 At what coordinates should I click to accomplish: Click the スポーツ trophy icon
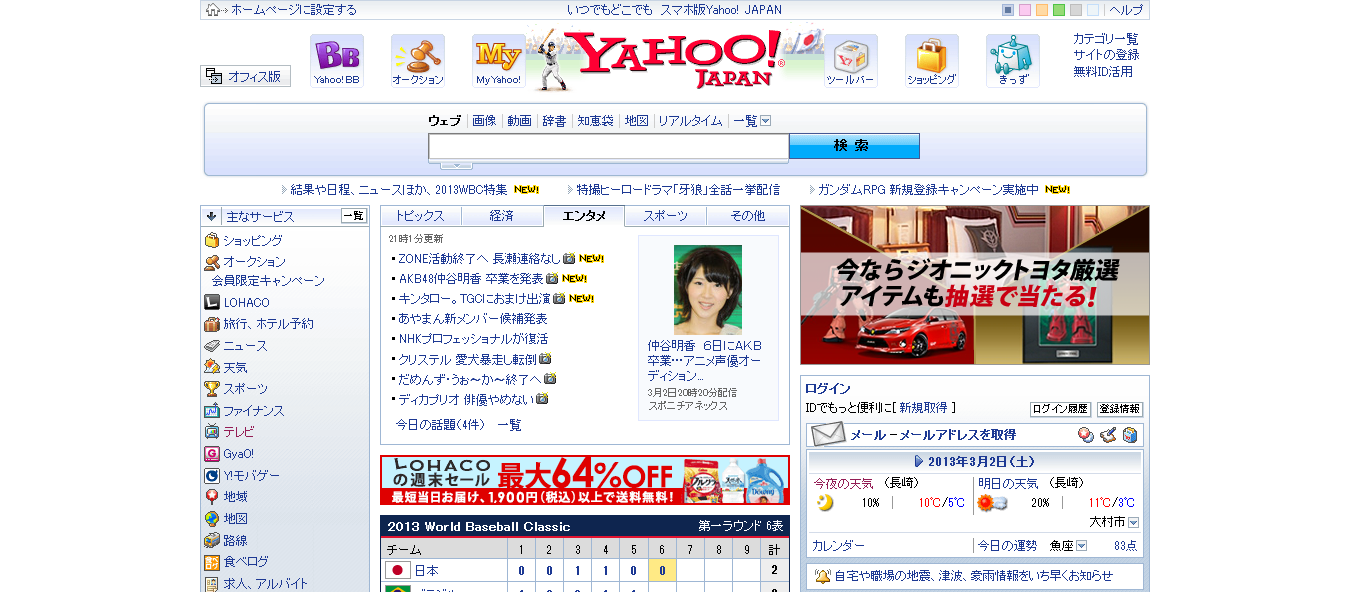click(x=212, y=389)
